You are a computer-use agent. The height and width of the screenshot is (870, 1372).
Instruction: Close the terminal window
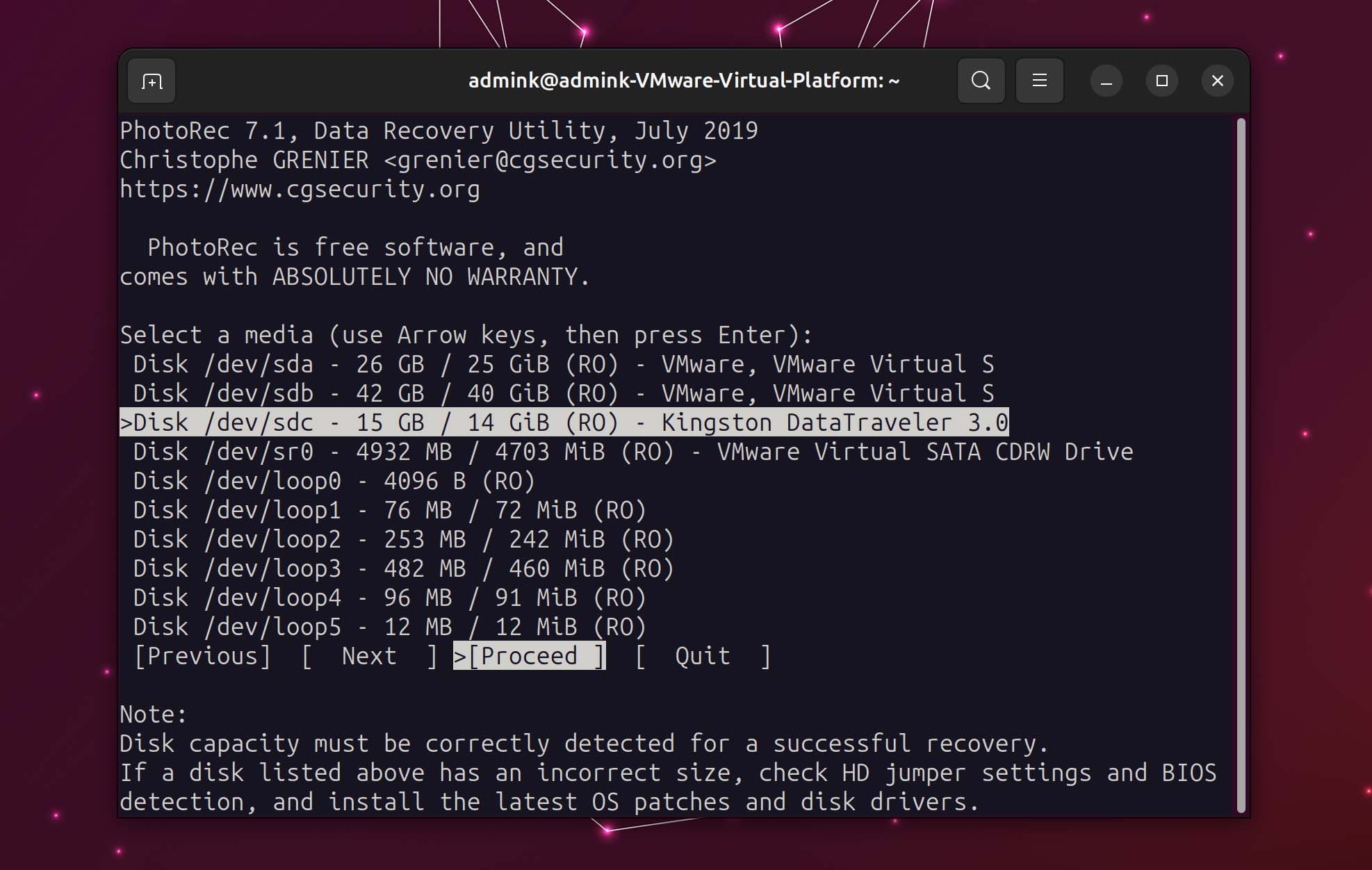pos(1217,81)
